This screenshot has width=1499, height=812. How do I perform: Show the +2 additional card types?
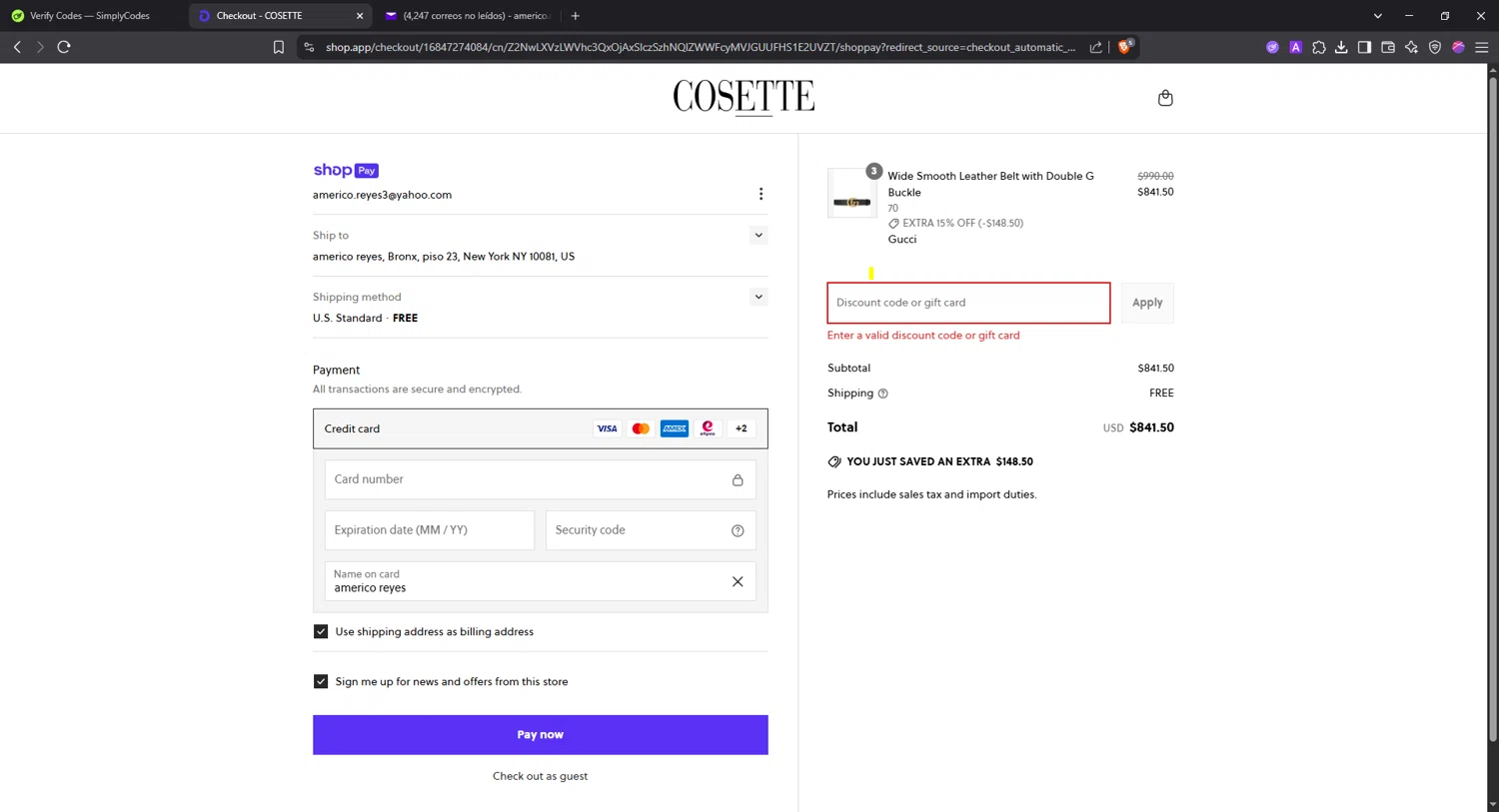coord(742,428)
